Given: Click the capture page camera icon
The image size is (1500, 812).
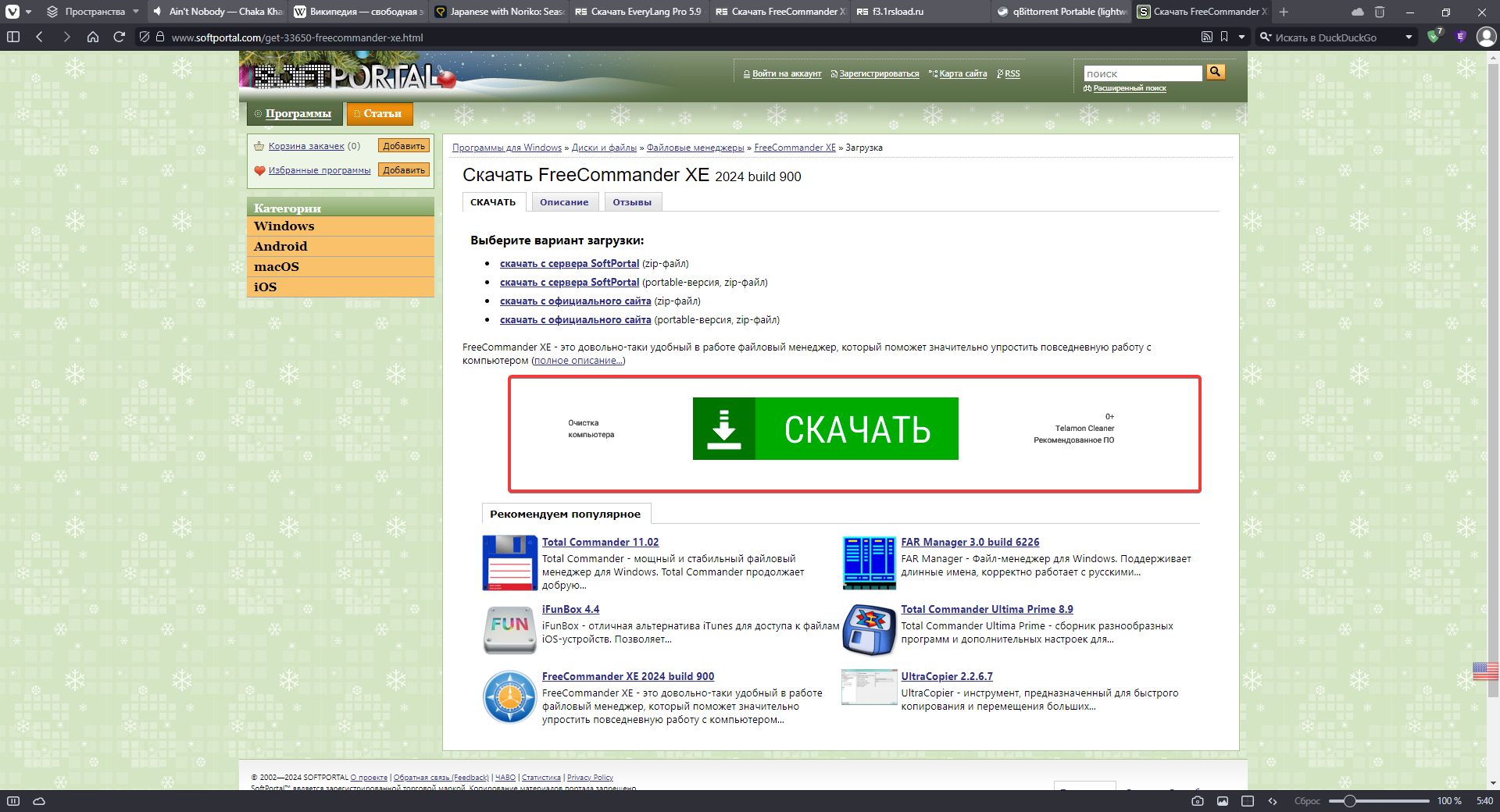Looking at the screenshot, I should click(x=1197, y=801).
